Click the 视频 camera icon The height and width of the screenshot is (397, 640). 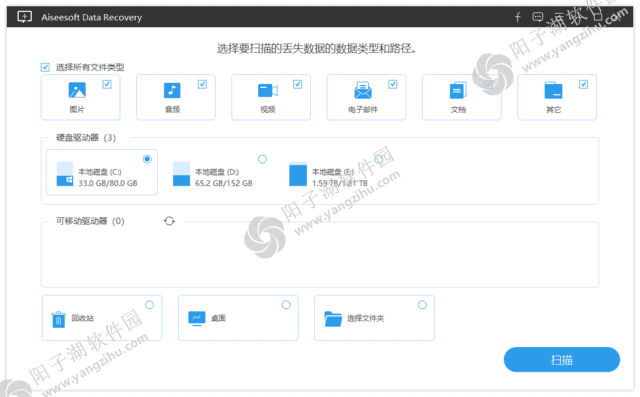pyautogui.click(x=268, y=91)
